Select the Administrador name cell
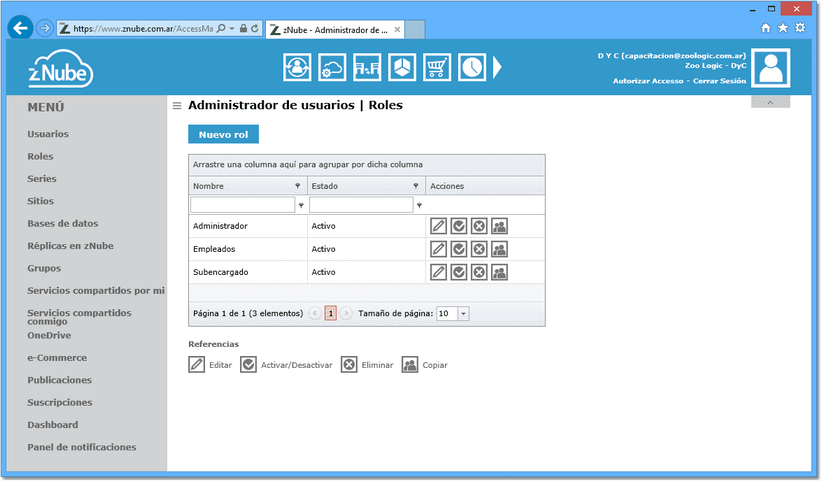The width and height of the screenshot is (822, 482). [248, 226]
